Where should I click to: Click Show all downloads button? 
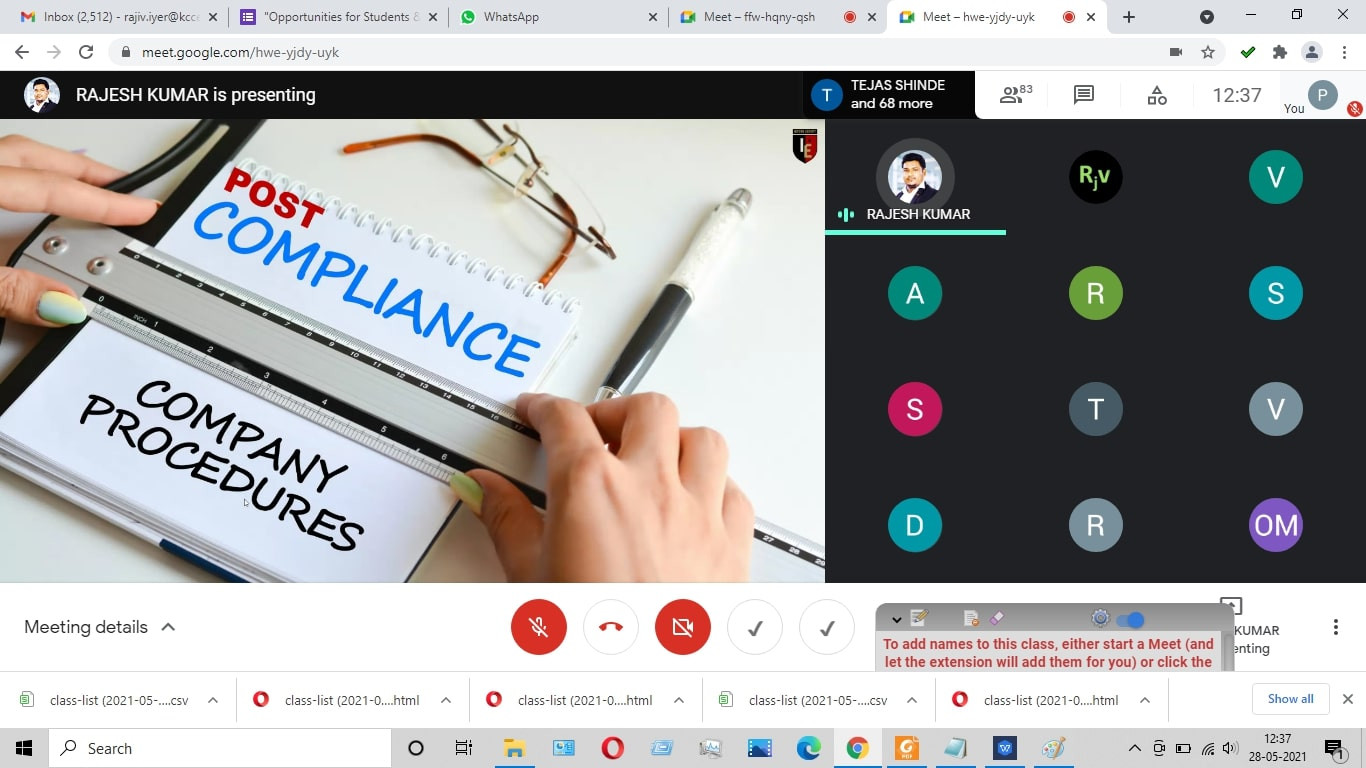pyautogui.click(x=1290, y=699)
